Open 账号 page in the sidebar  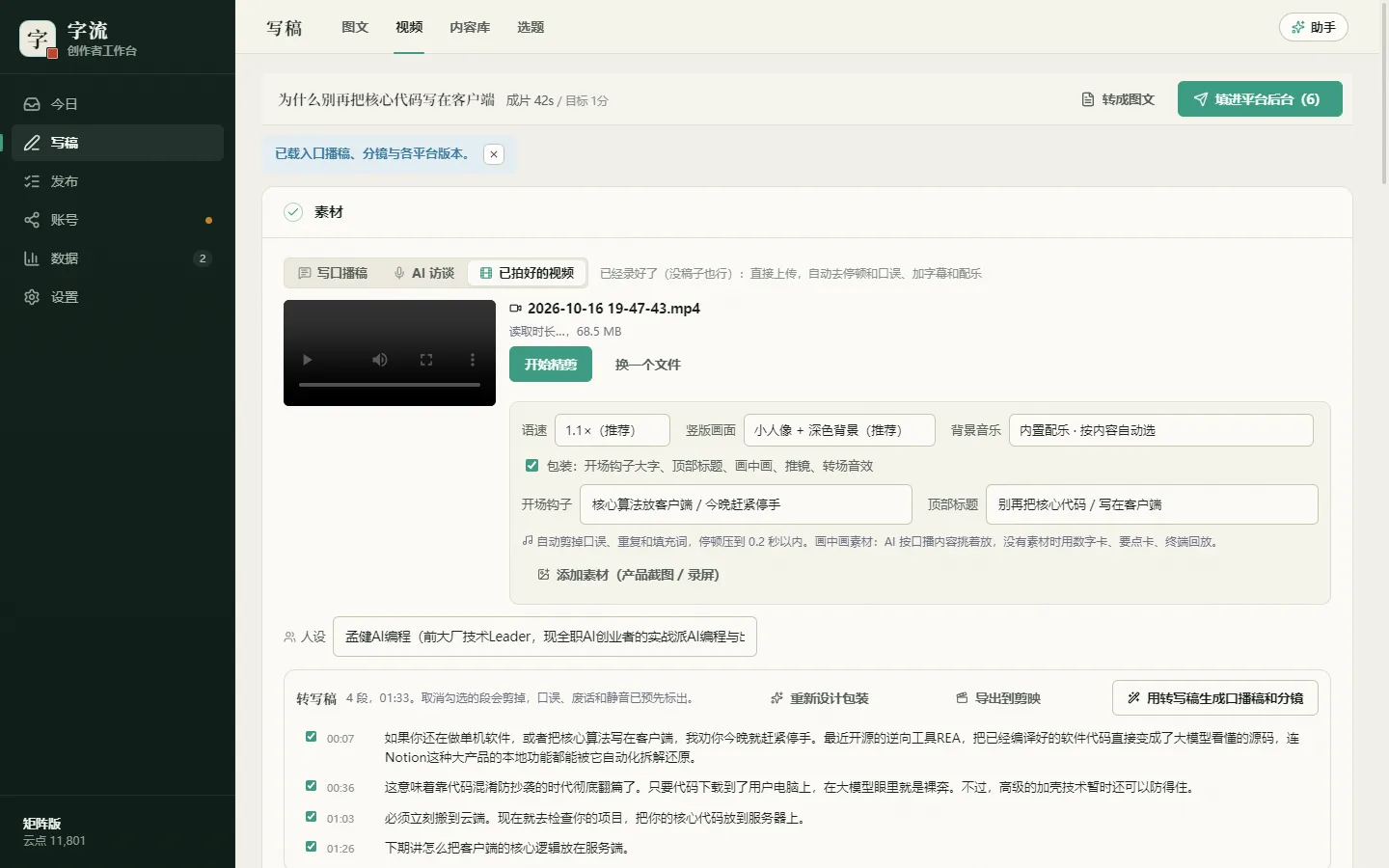[118, 220]
